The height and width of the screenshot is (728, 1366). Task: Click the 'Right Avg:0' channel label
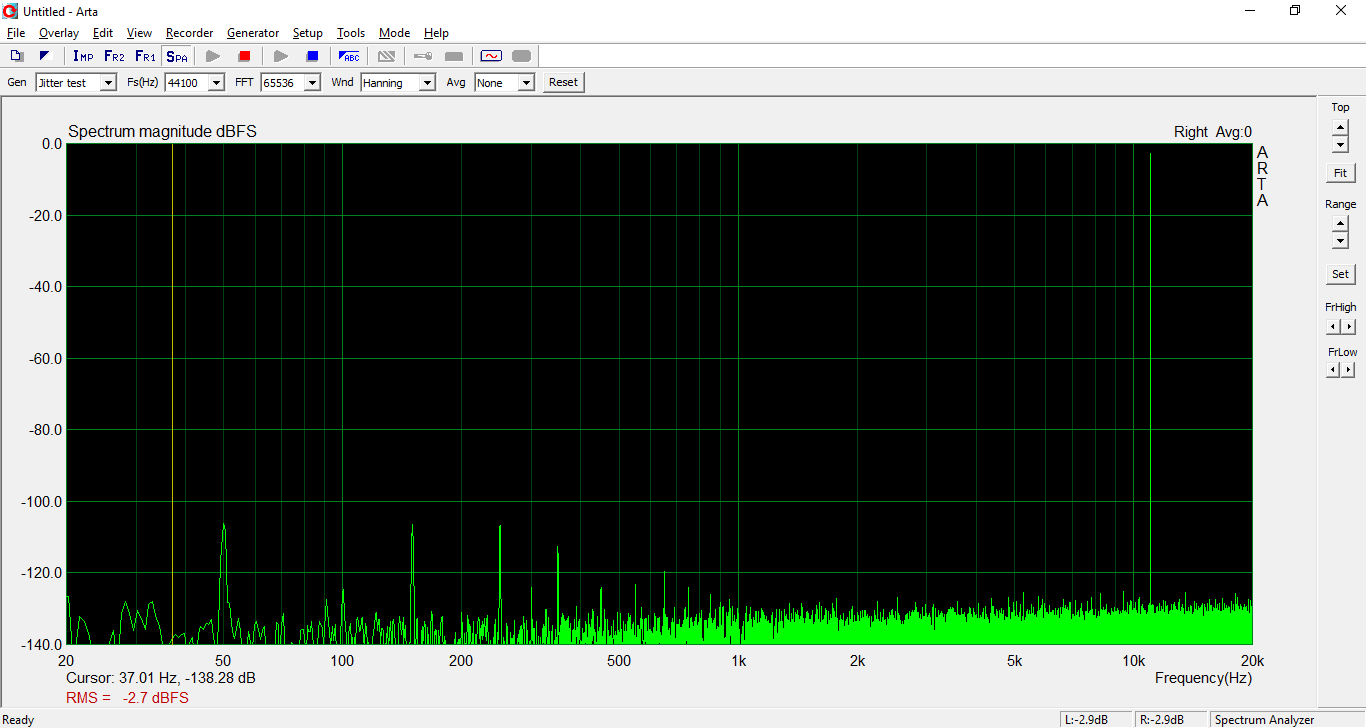pyautogui.click(x=1212, y=132)
